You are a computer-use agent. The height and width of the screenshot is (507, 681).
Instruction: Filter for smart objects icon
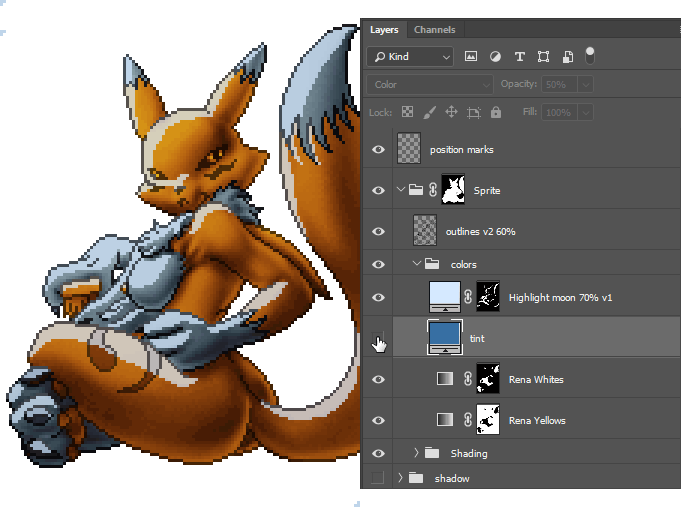click(567, 57)
